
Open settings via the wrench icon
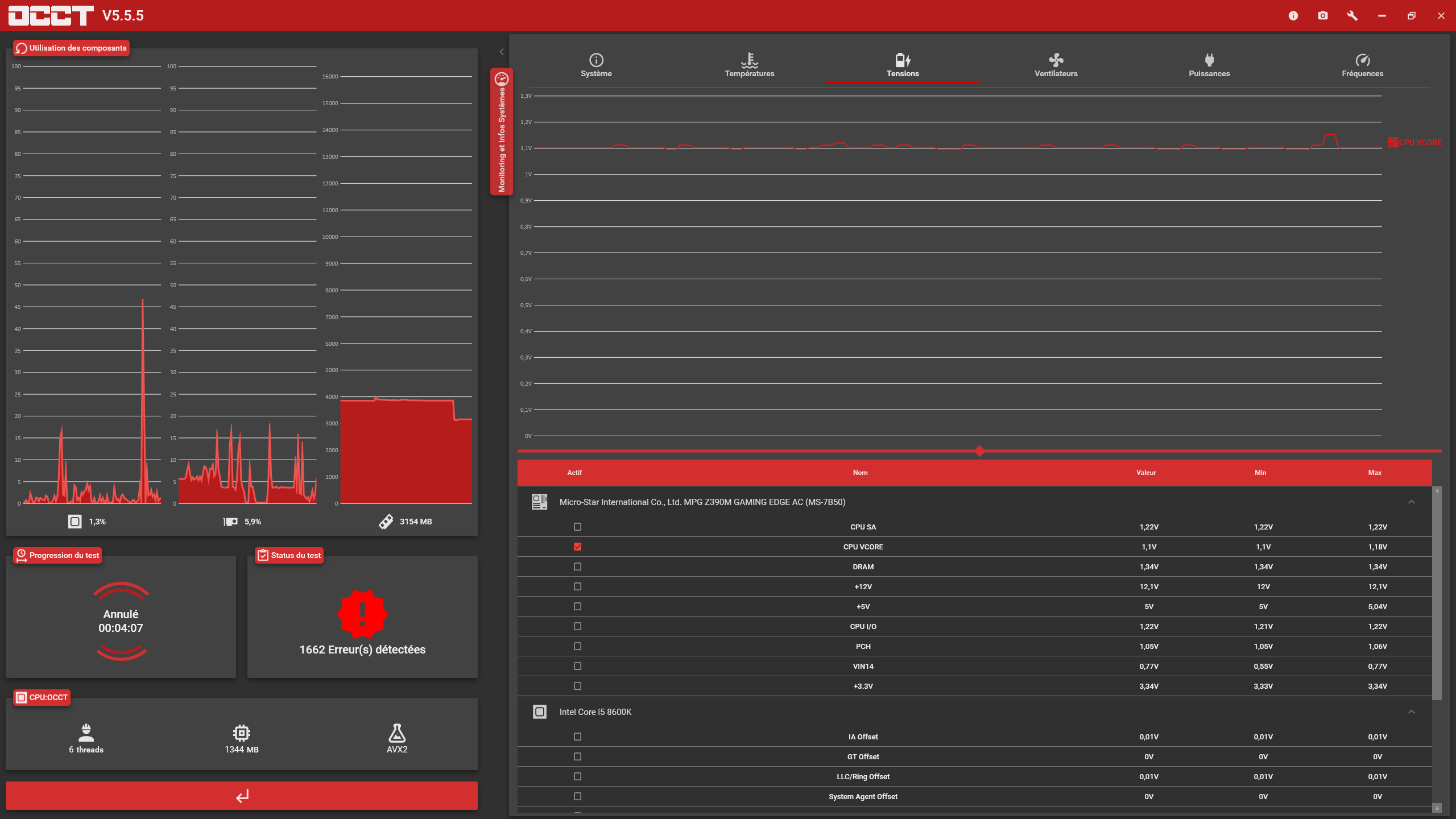[x=1352, y=16]
